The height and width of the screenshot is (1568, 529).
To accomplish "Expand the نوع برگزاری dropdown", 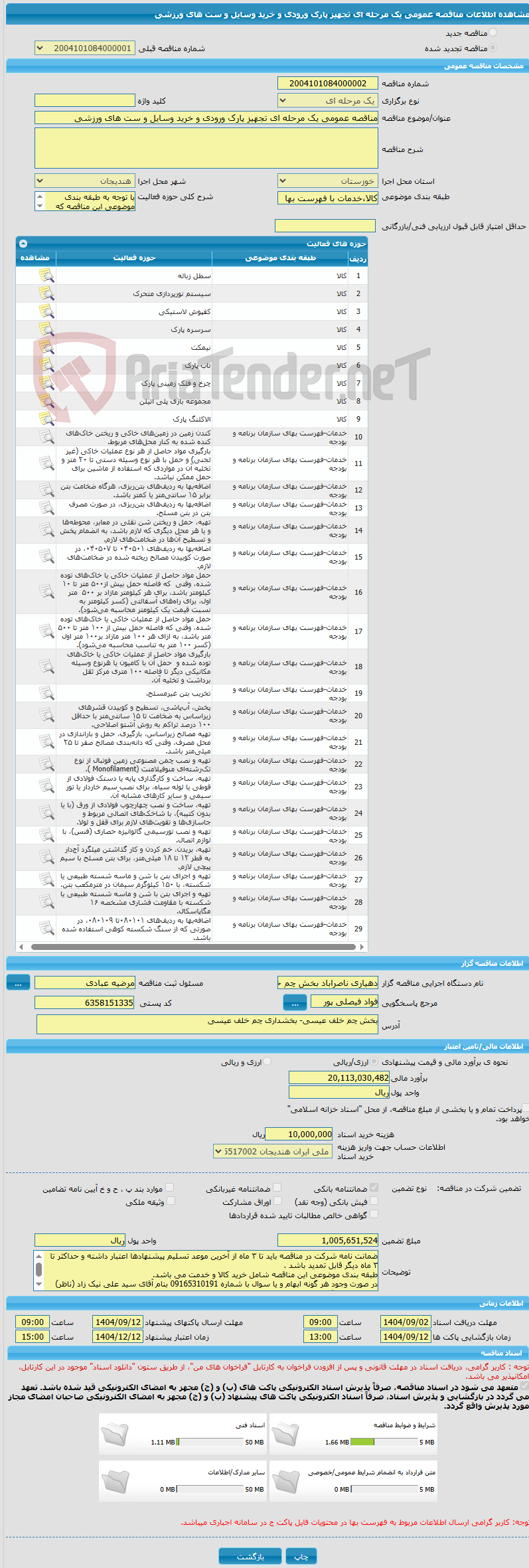I will click(327, 101).
